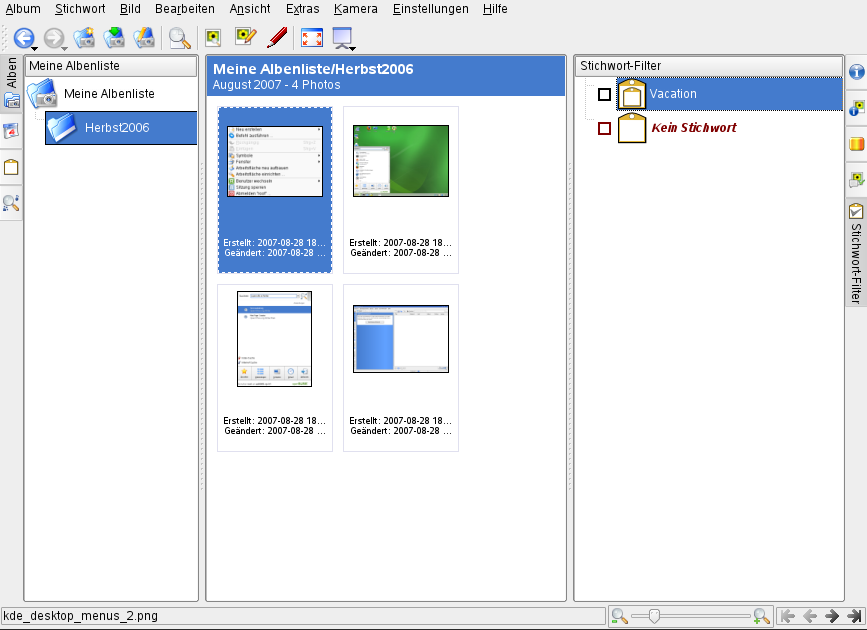Open the Extras menu
The image size is (867, 630).
pos(302,9)
